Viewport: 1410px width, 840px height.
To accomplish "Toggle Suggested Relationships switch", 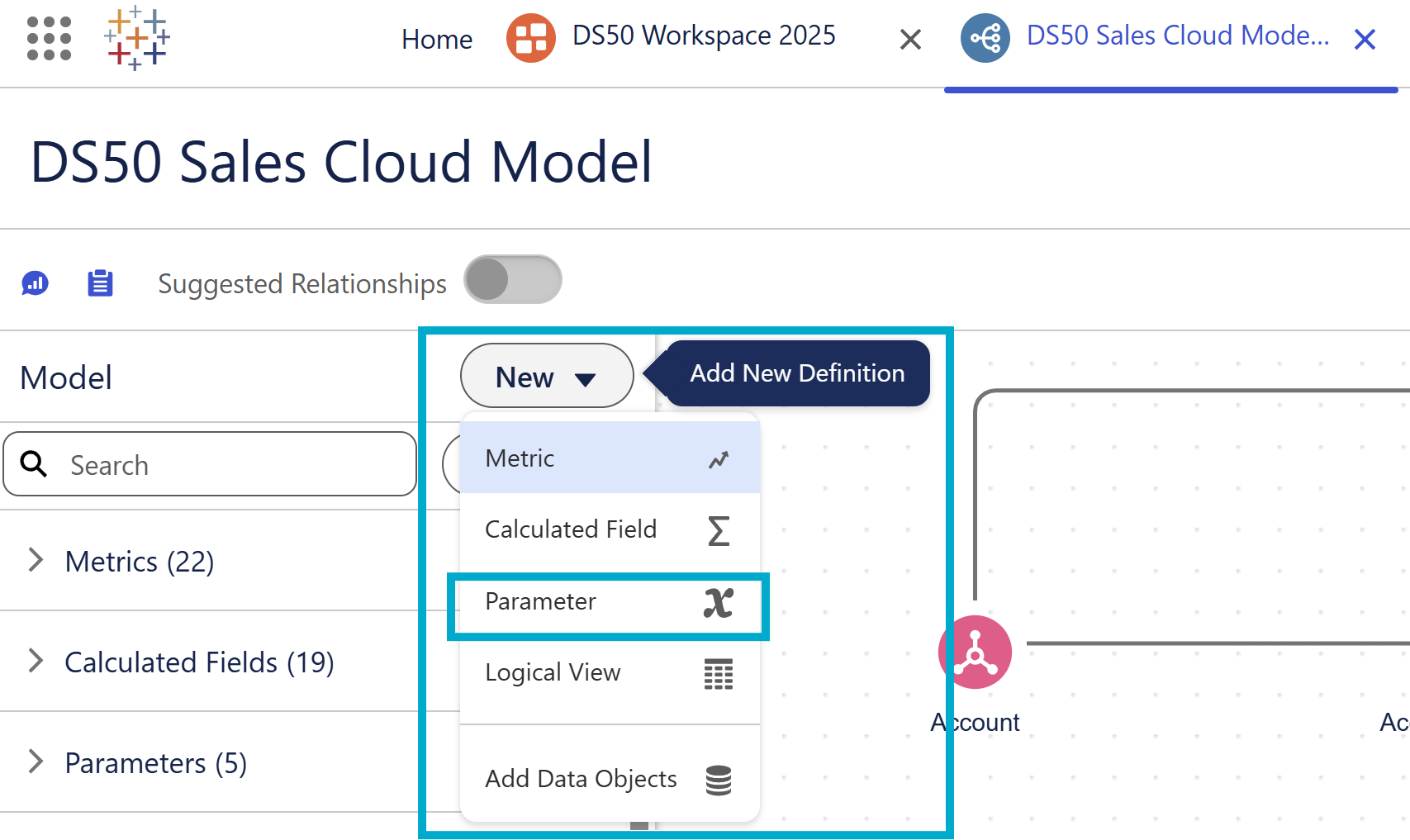I will [513, 279].
